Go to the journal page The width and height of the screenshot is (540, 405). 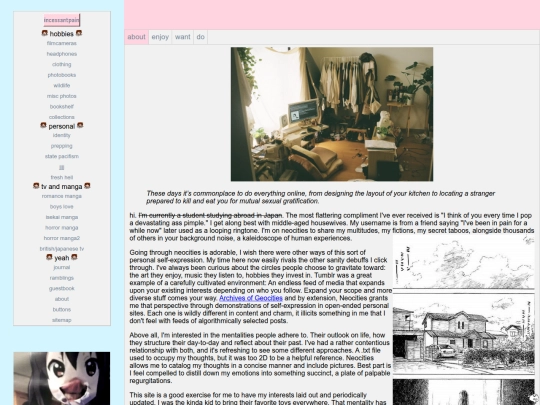[x=62, y=267]
